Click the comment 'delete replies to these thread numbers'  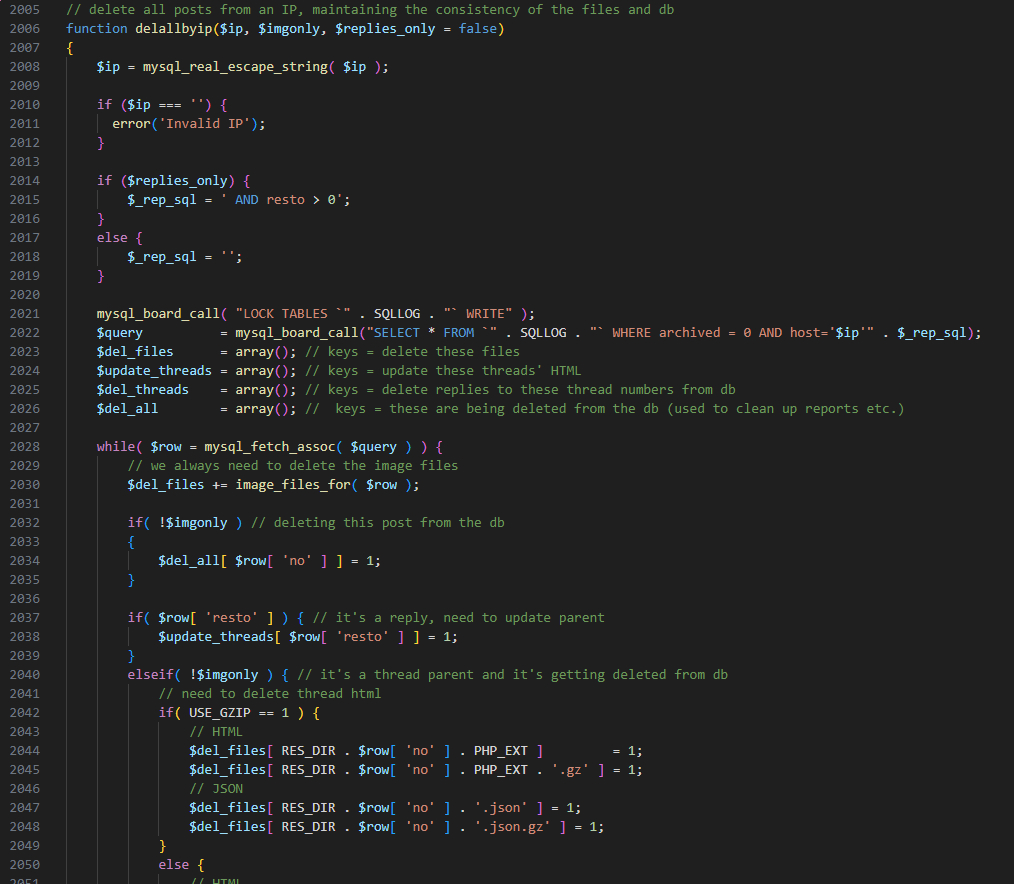pyautogui.click(x=520, y=390)
